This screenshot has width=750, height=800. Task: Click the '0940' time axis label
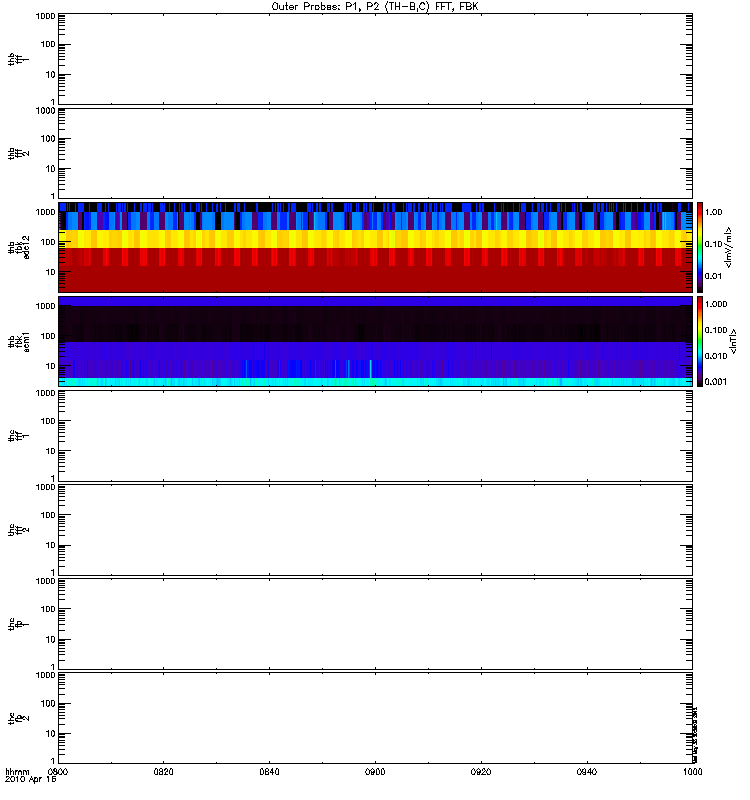pos(587,771)
